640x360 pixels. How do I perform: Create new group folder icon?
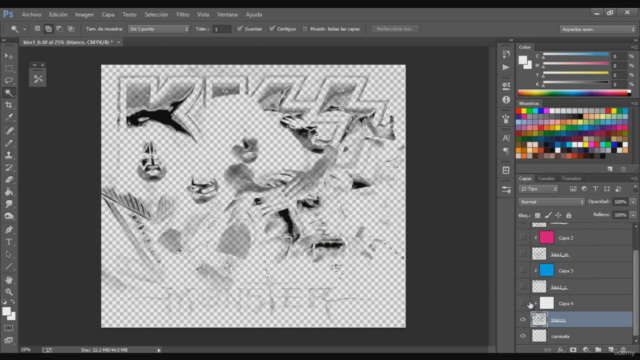pos(598,350)
